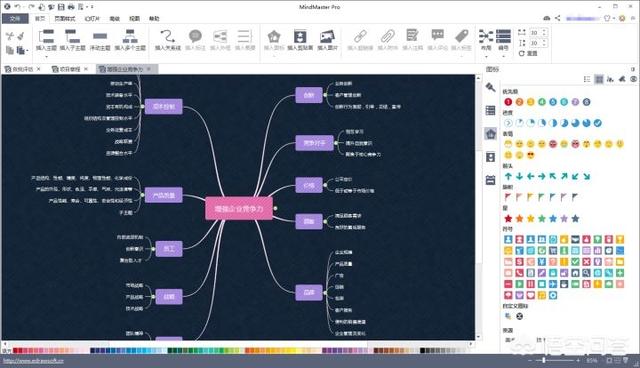This screenshot has width=640, height=368.
Task: Switch to the Advanced ribbon tab
Action: 115,18
